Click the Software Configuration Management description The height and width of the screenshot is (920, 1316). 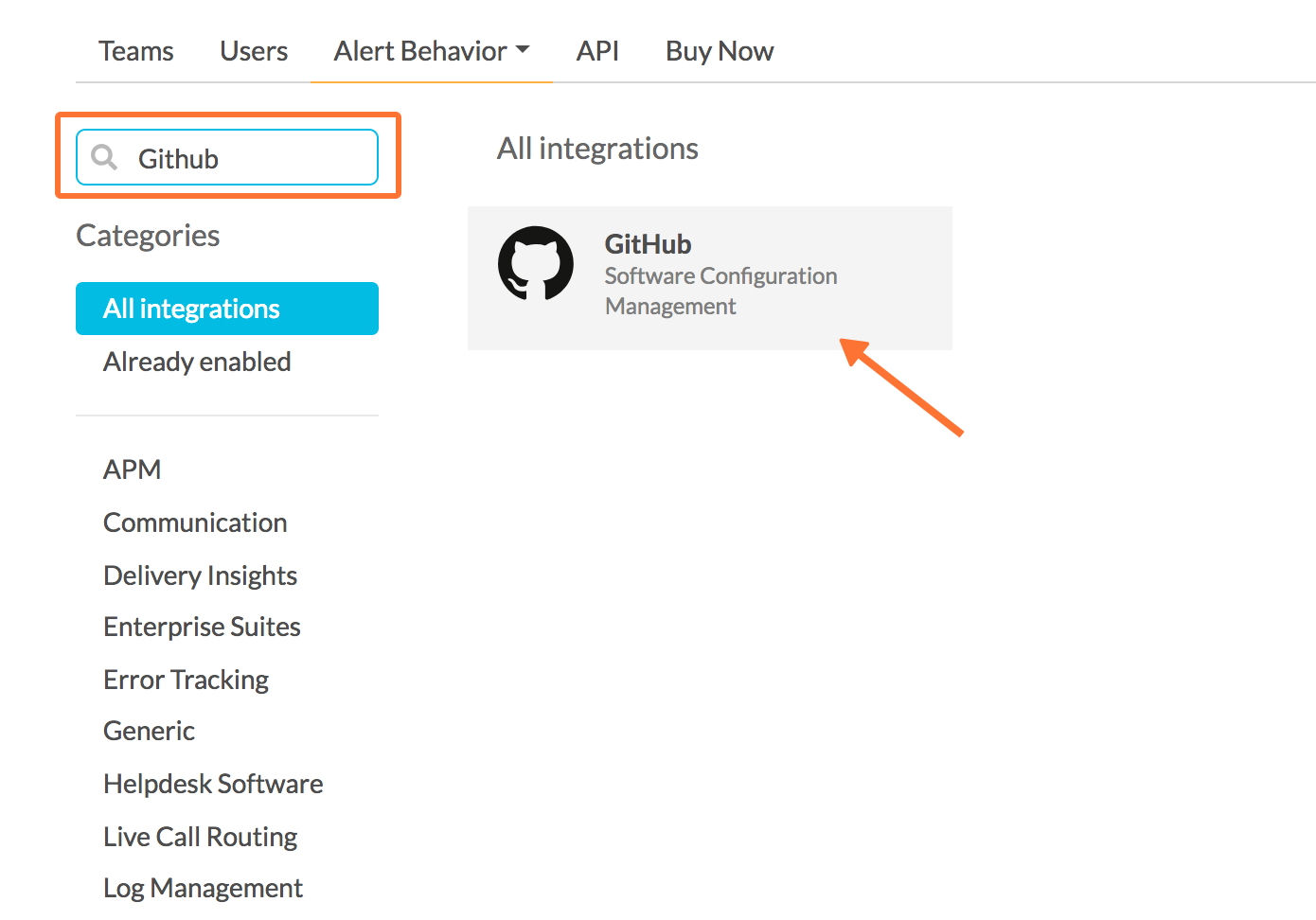[x=720, y=291]
